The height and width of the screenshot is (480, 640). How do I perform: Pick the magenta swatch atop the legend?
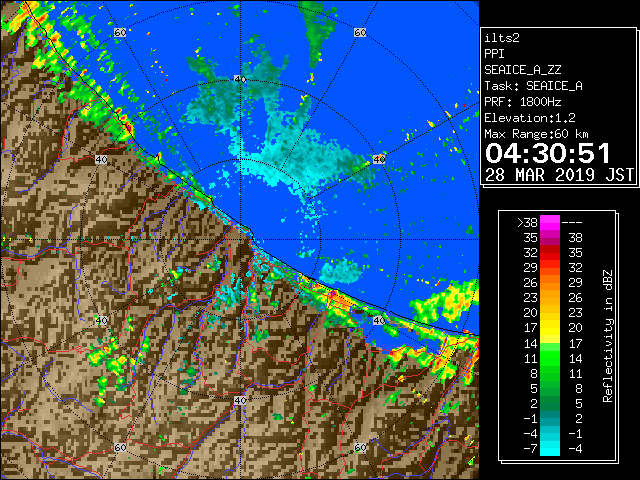pos(550,222)
